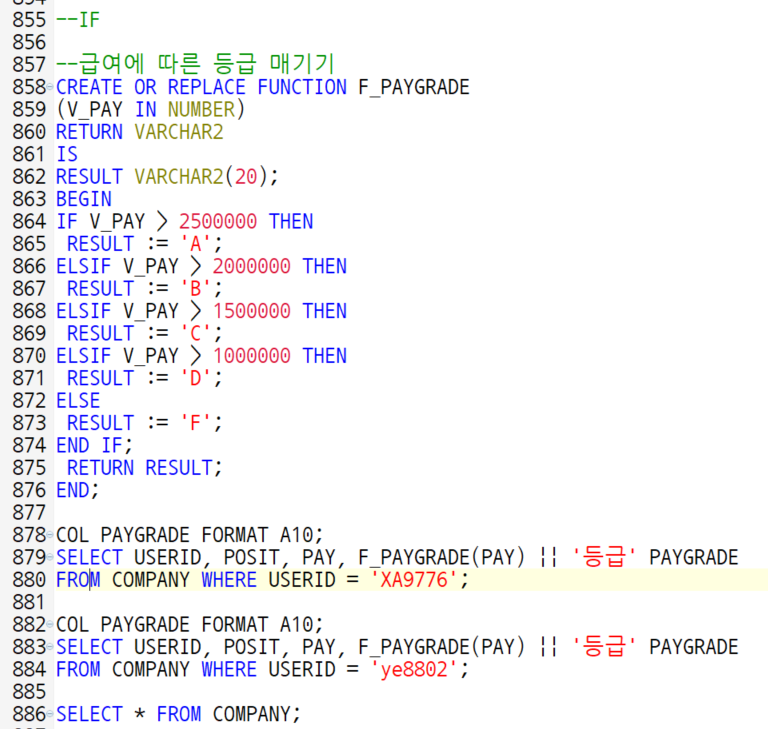The width and height of the screenshot is (768, 729).
Task: Click 'SELECT * FROM COMPANY;' on line 886
Action: tap(178, 715)
